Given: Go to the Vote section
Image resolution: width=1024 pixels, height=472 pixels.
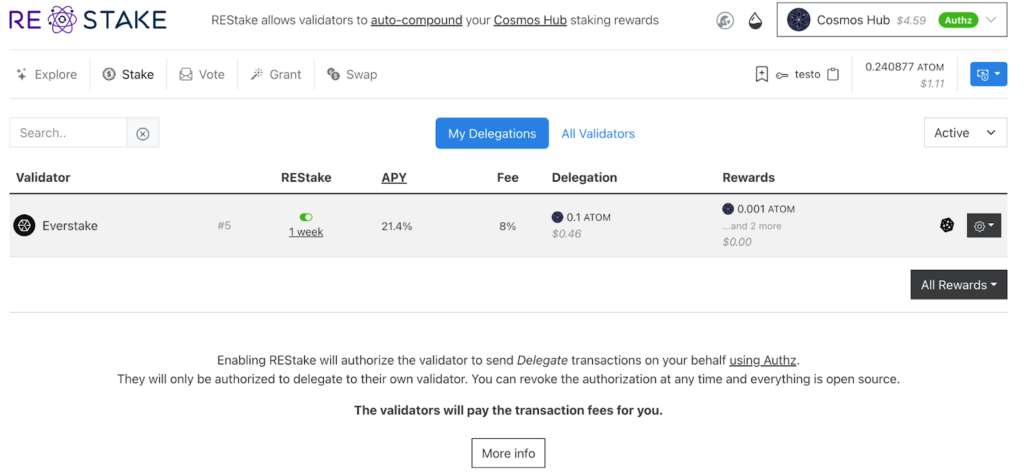Looking at the screenshot, I should click(202, 75).
